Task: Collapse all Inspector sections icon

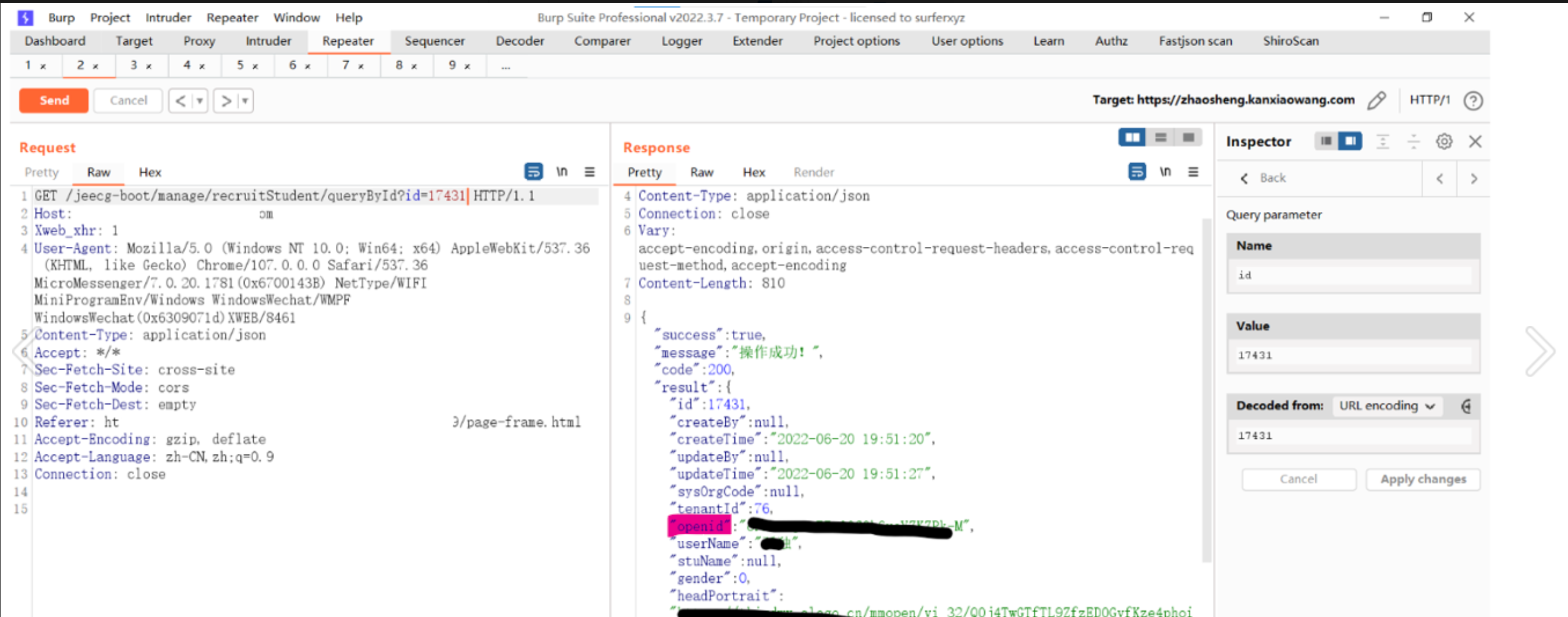Action: 1413,142
